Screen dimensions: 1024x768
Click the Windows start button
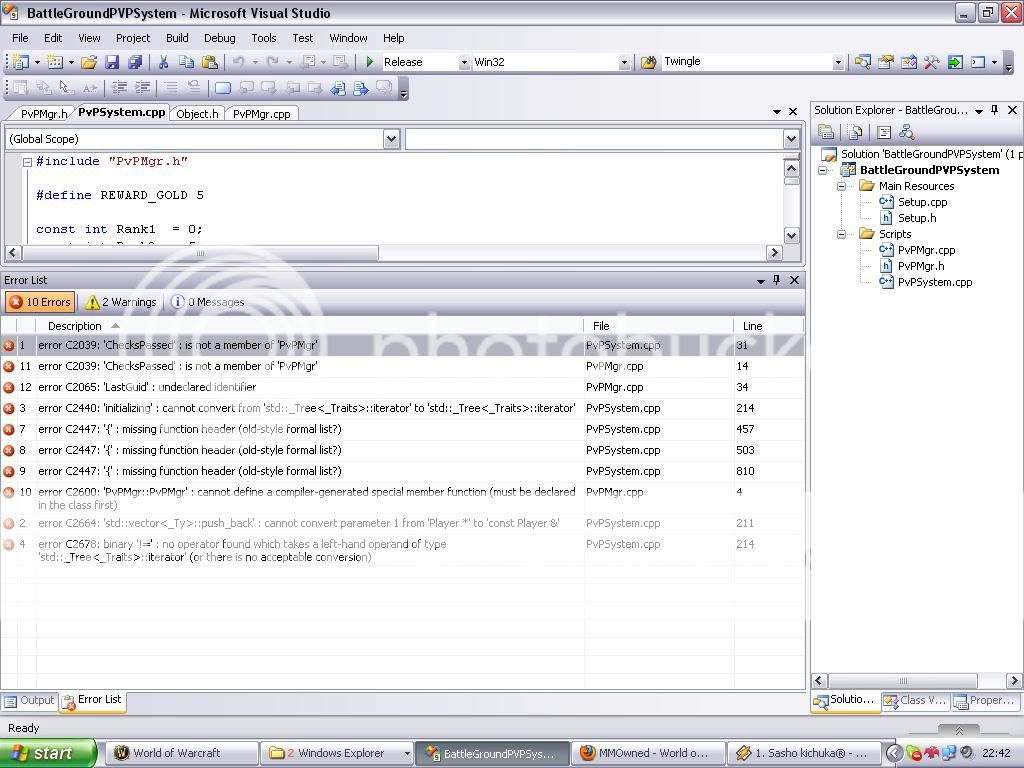(x=48, y=753)
